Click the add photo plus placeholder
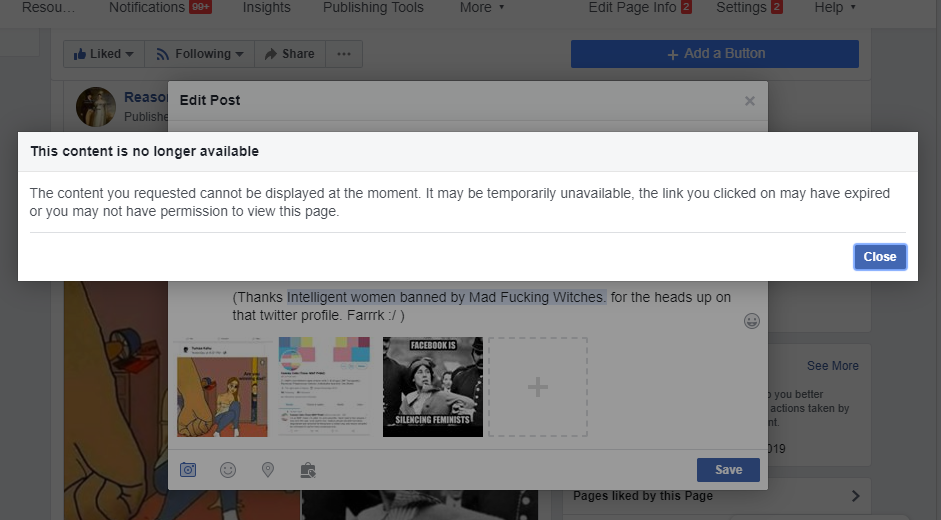The height and width of the screenshot is (520, 941). [x=537, y=387]
